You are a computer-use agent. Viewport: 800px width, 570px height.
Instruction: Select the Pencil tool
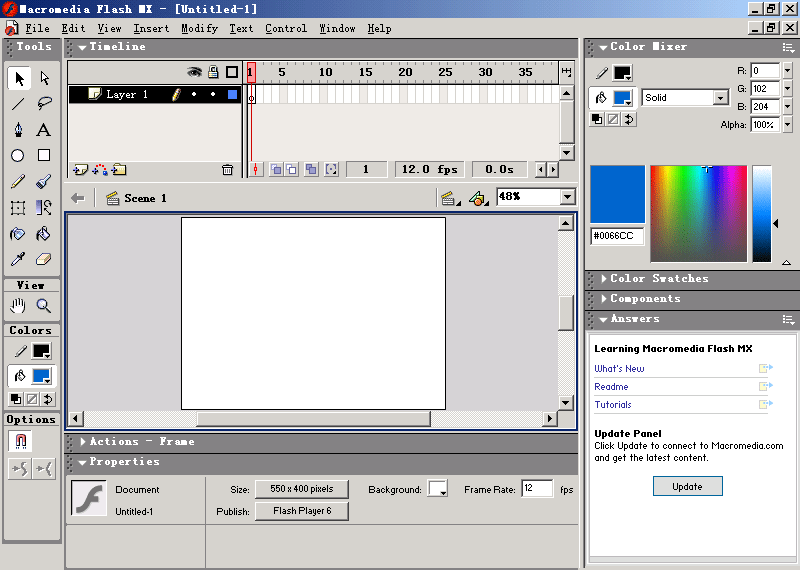18,182
